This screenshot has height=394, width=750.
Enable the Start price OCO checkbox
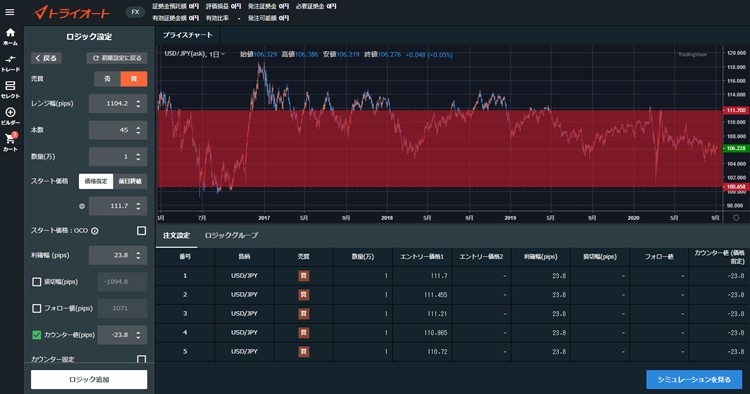[x=142, y=230]
